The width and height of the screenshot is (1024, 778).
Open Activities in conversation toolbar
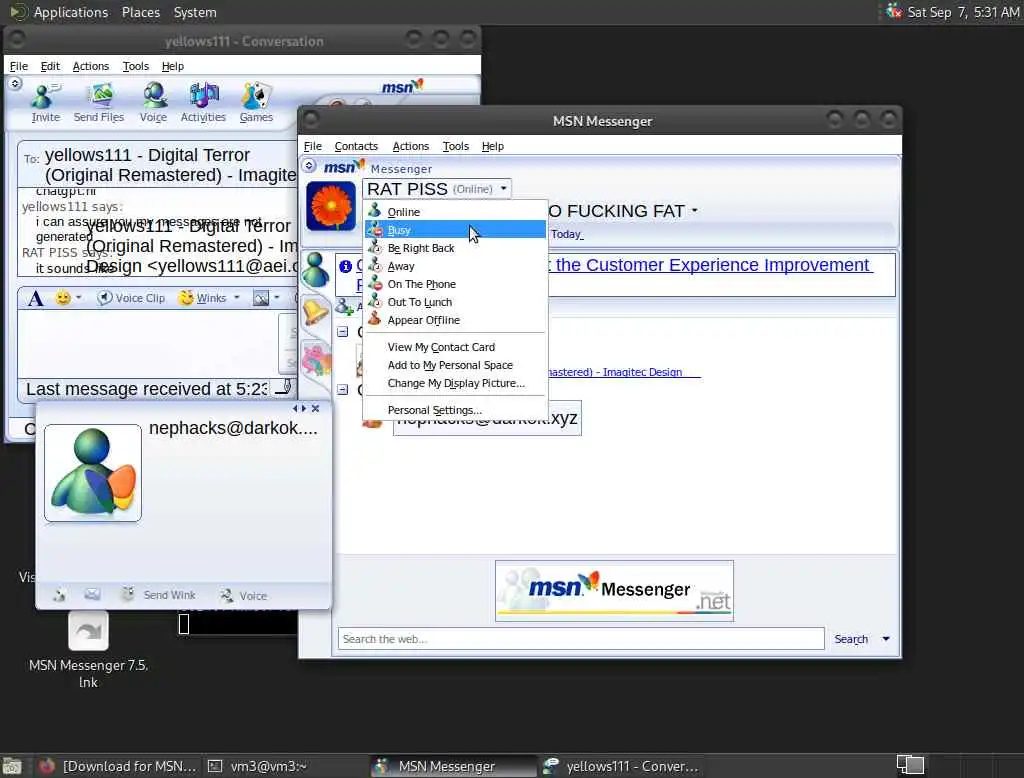point(203,103)
